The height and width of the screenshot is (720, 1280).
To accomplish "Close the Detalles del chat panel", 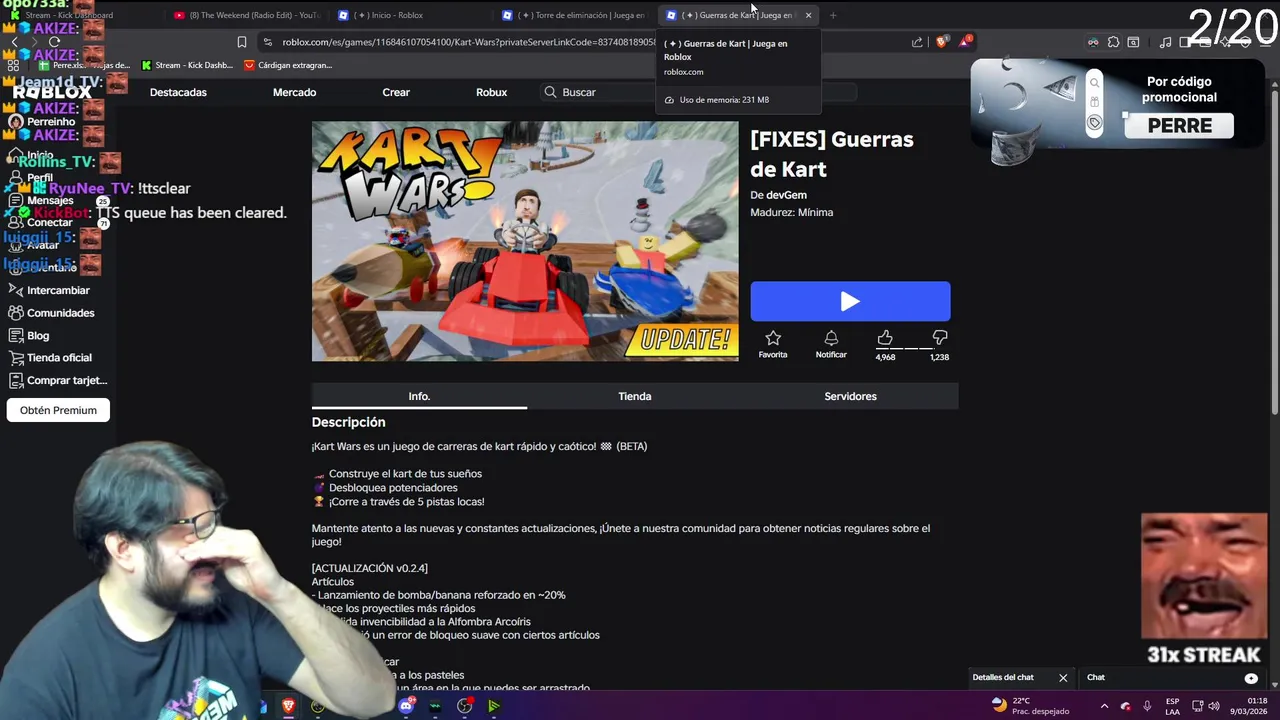I will pos(1063,677).
